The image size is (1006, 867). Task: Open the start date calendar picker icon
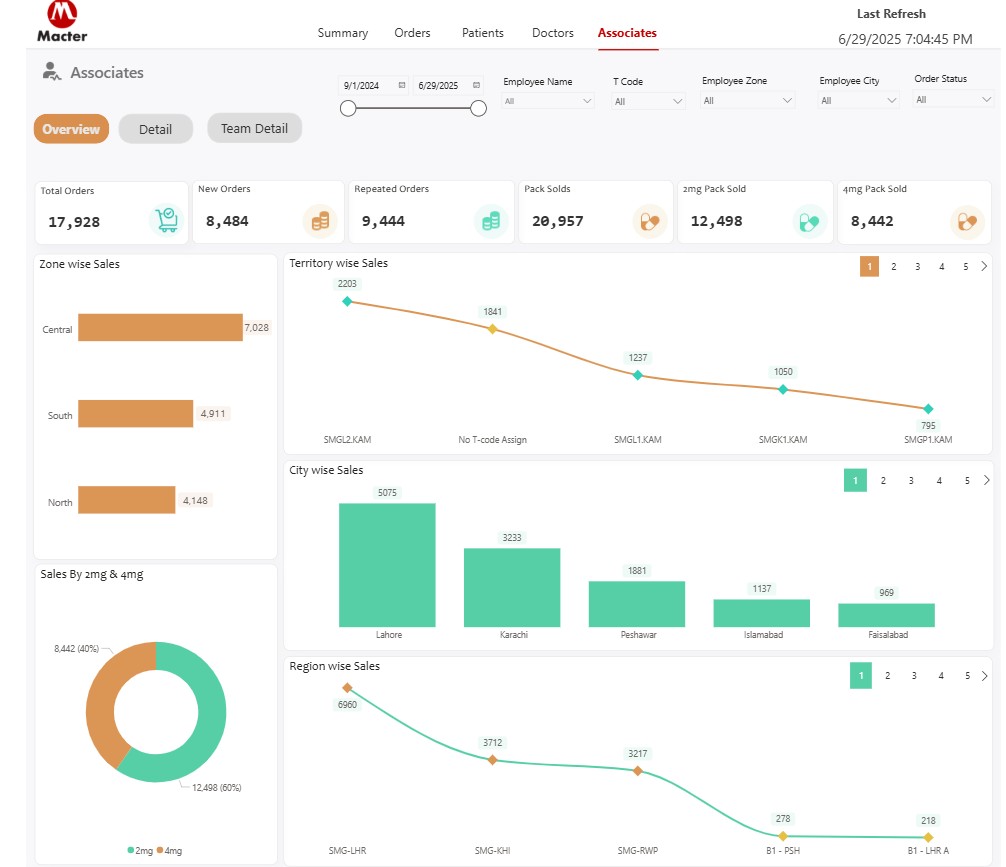tap(402, 86)
